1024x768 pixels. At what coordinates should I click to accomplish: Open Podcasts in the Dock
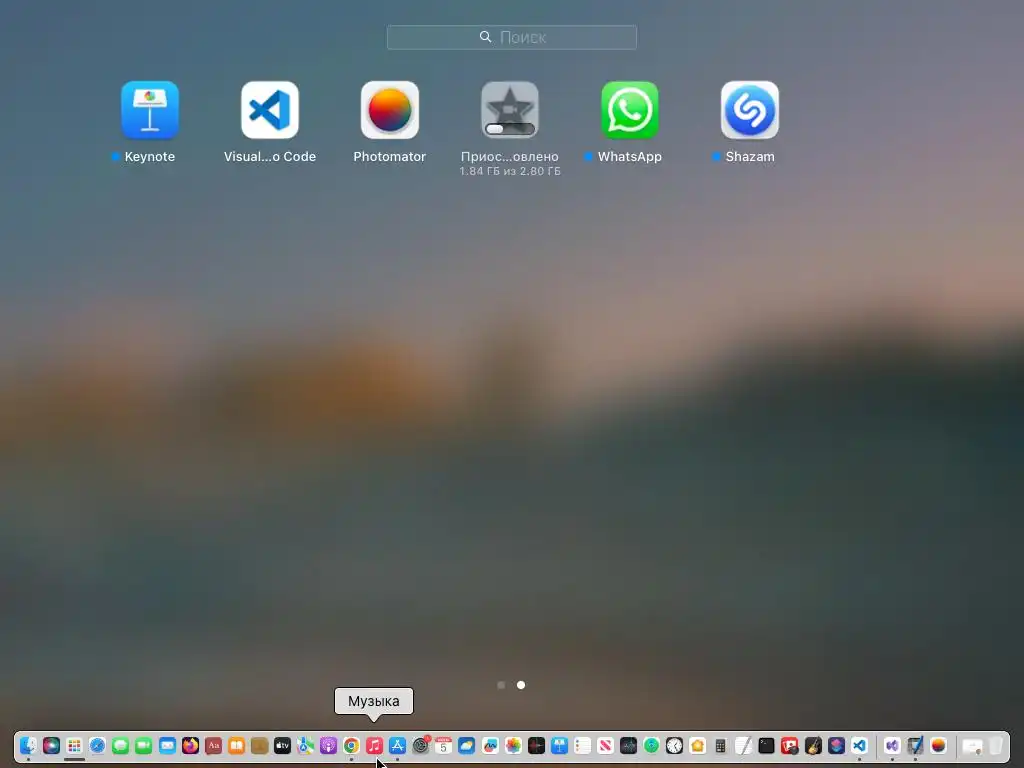point(328,745)
